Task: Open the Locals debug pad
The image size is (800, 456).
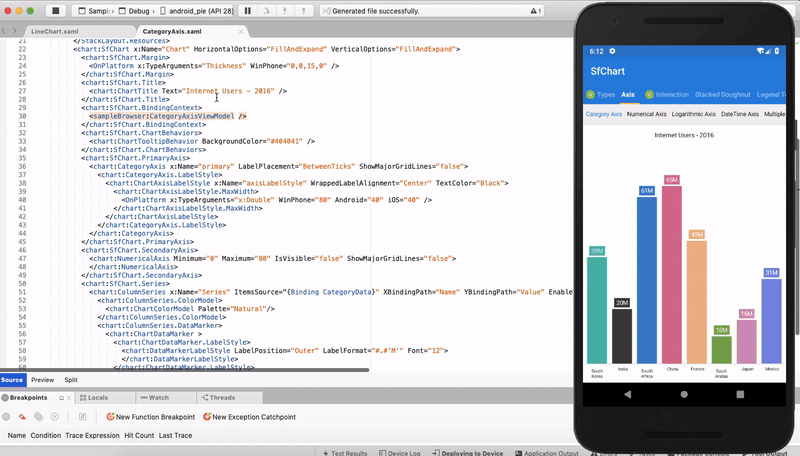Action: tap(98, 397)
